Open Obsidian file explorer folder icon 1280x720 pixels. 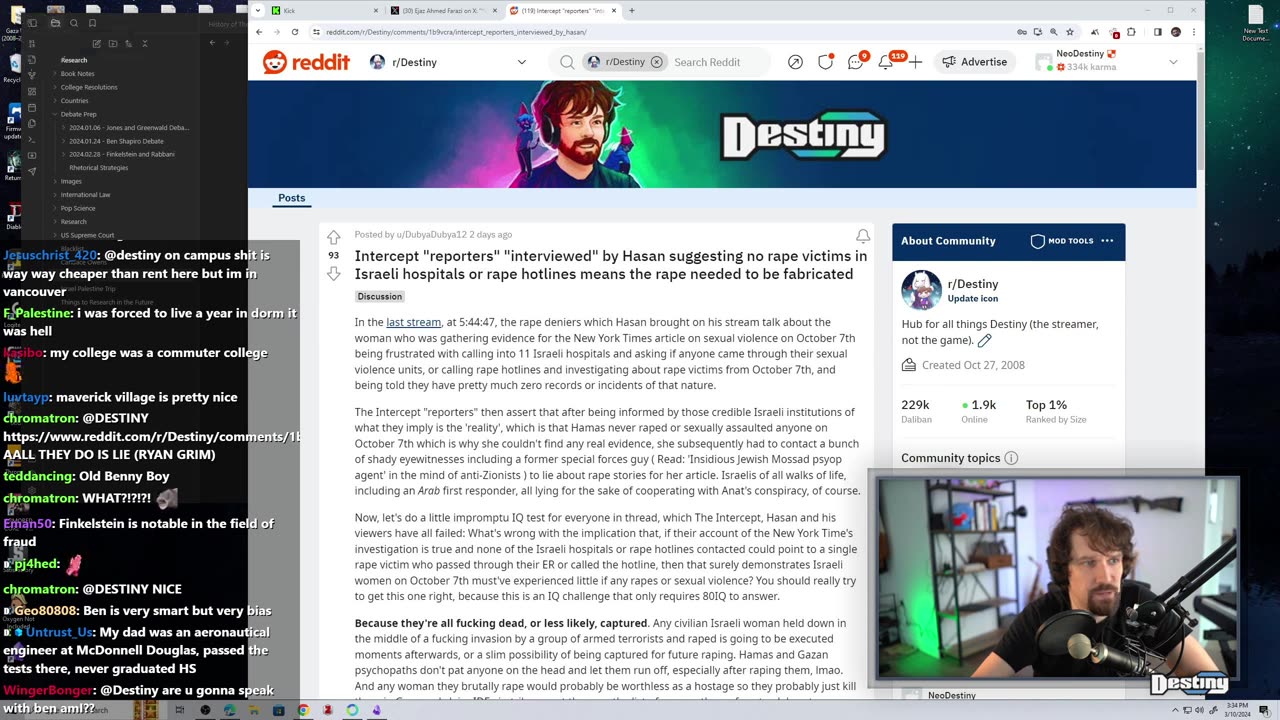click(55, 23)
